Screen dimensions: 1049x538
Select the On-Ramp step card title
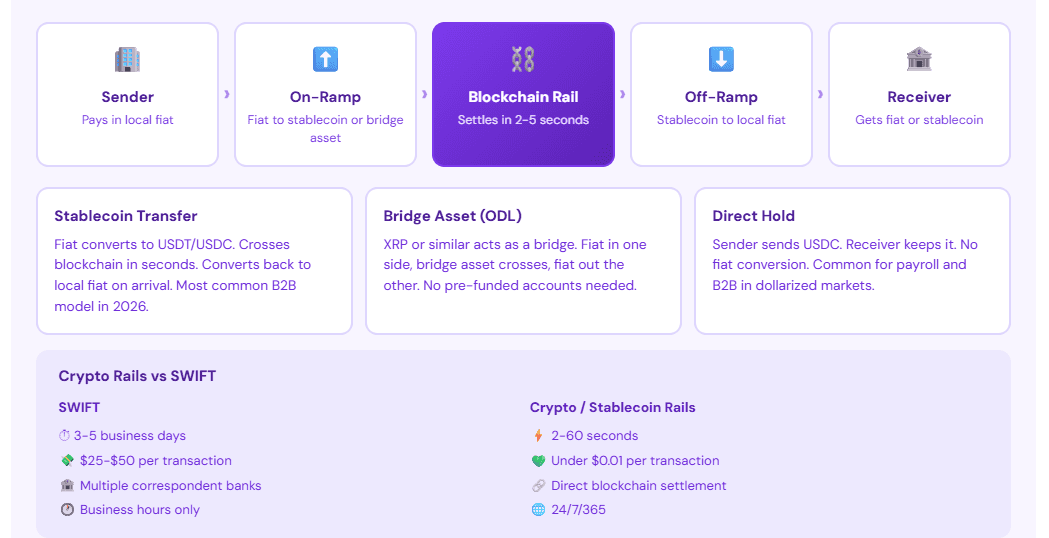pos(325,97)
